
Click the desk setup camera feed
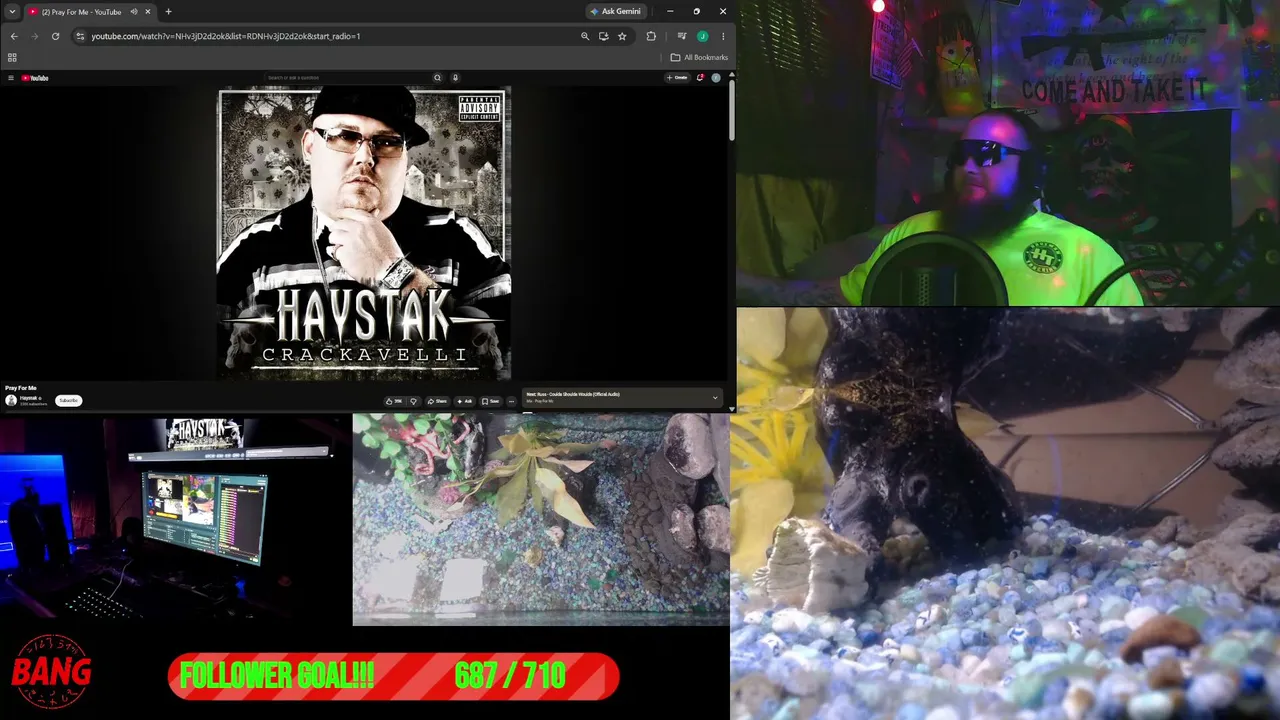pos(176,519)
